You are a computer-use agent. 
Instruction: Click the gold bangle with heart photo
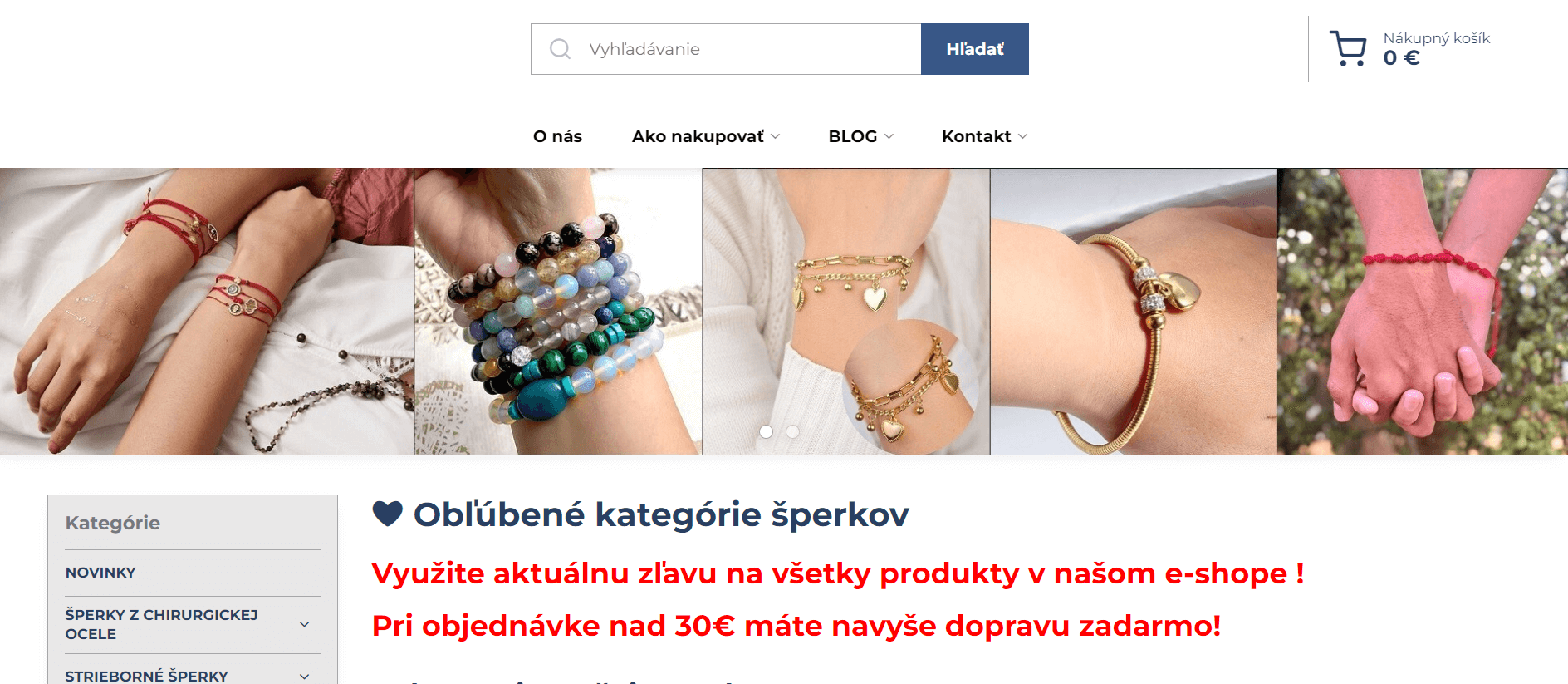(1134, 312)
